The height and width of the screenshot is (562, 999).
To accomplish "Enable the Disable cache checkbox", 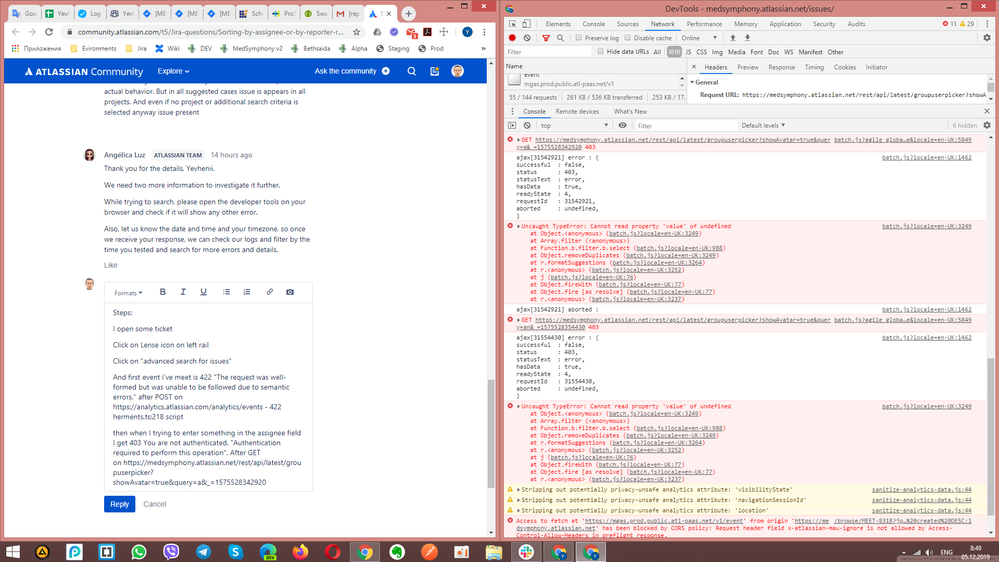I will tap(628, 38).
